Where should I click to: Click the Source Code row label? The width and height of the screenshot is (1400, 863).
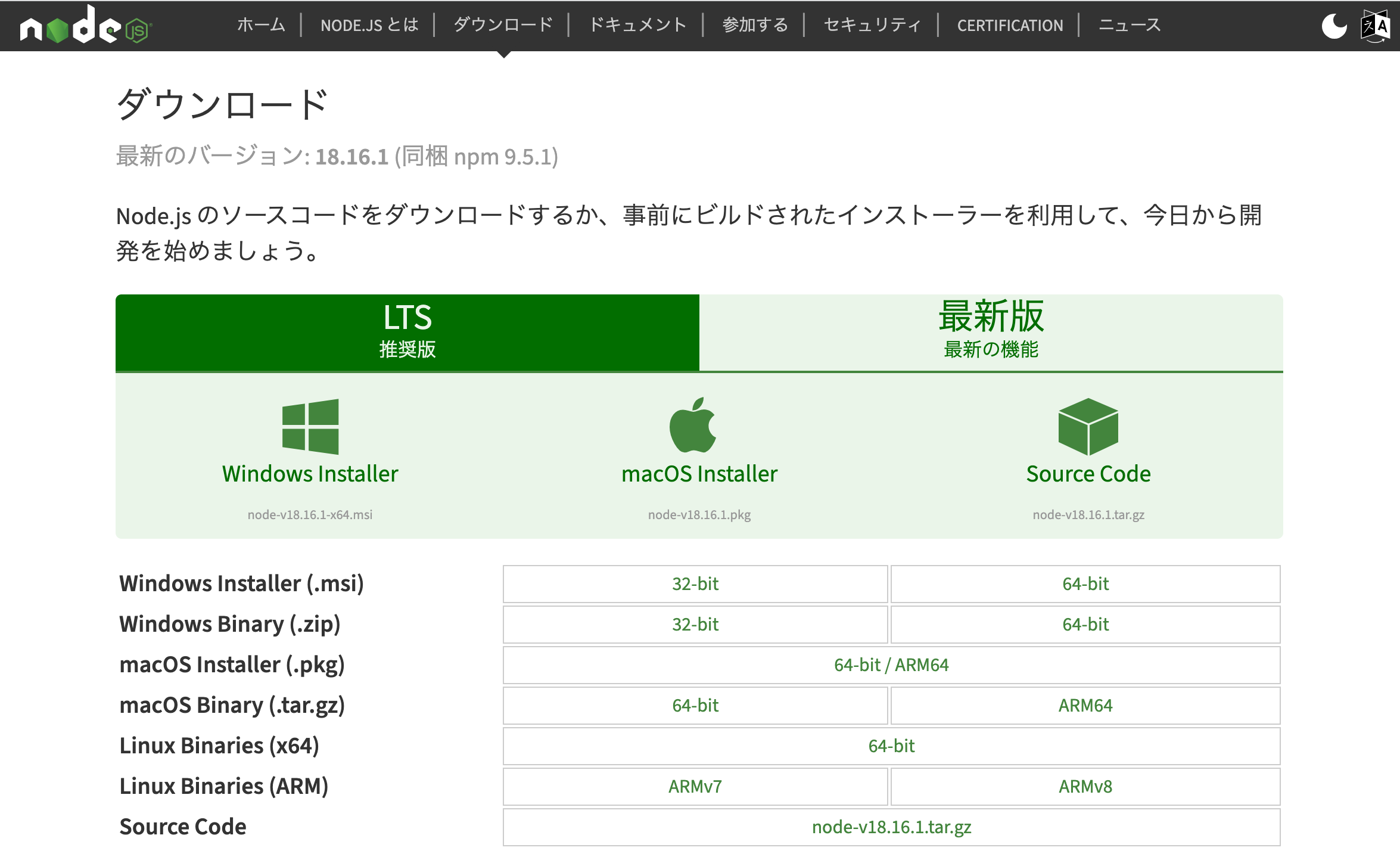(x=183, y=827)
